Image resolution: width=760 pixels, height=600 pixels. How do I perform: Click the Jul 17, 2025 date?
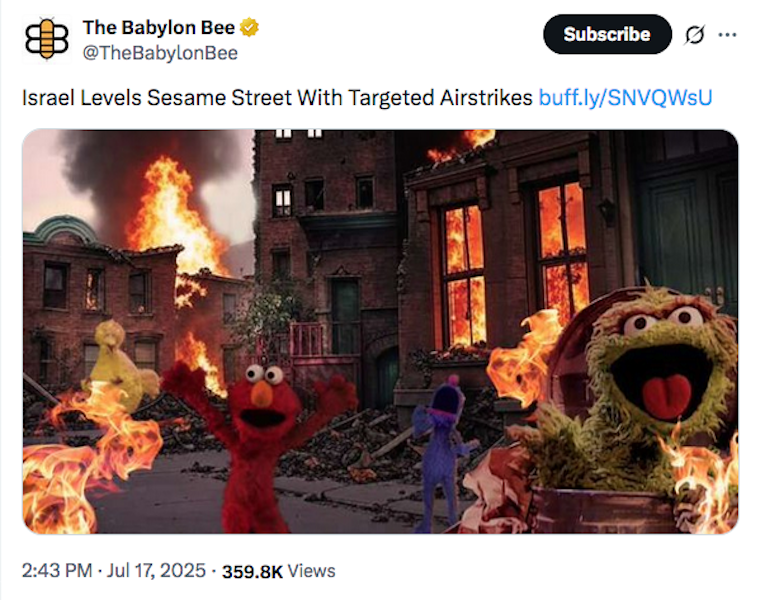(x=156, y=570)
